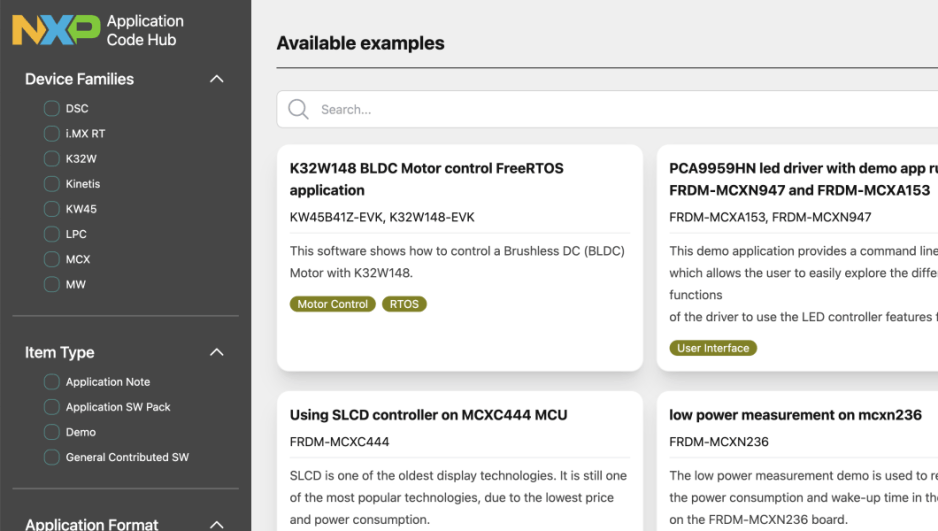Check the MW device family

tap(51, 284)
